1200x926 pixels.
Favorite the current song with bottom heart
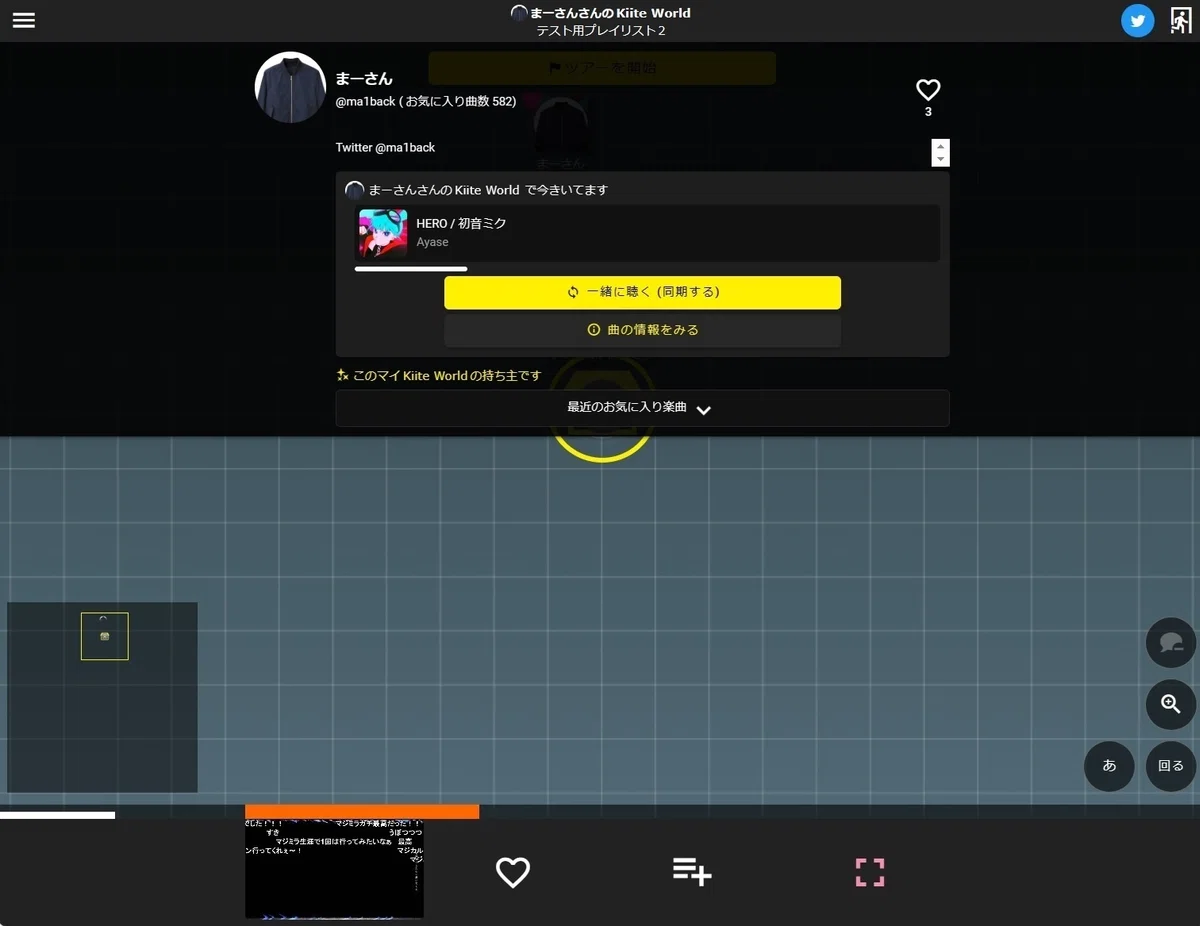coord(512,872)
